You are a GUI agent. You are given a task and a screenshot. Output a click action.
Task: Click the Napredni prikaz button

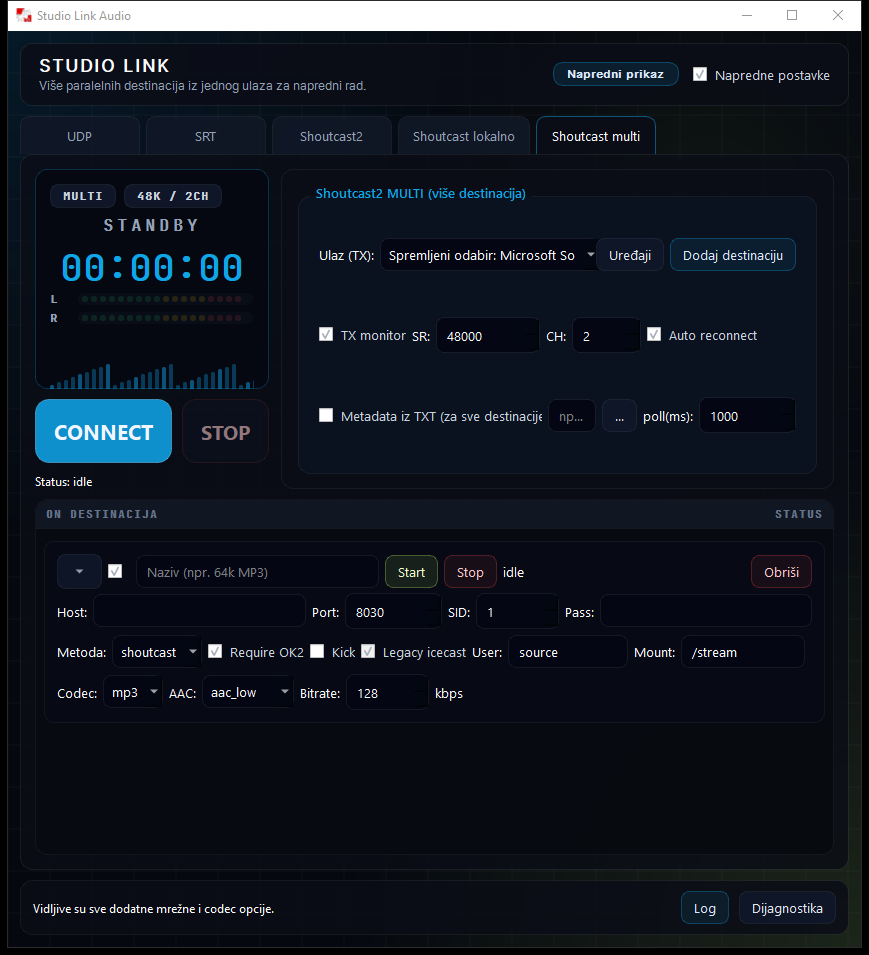coord(615,74)
